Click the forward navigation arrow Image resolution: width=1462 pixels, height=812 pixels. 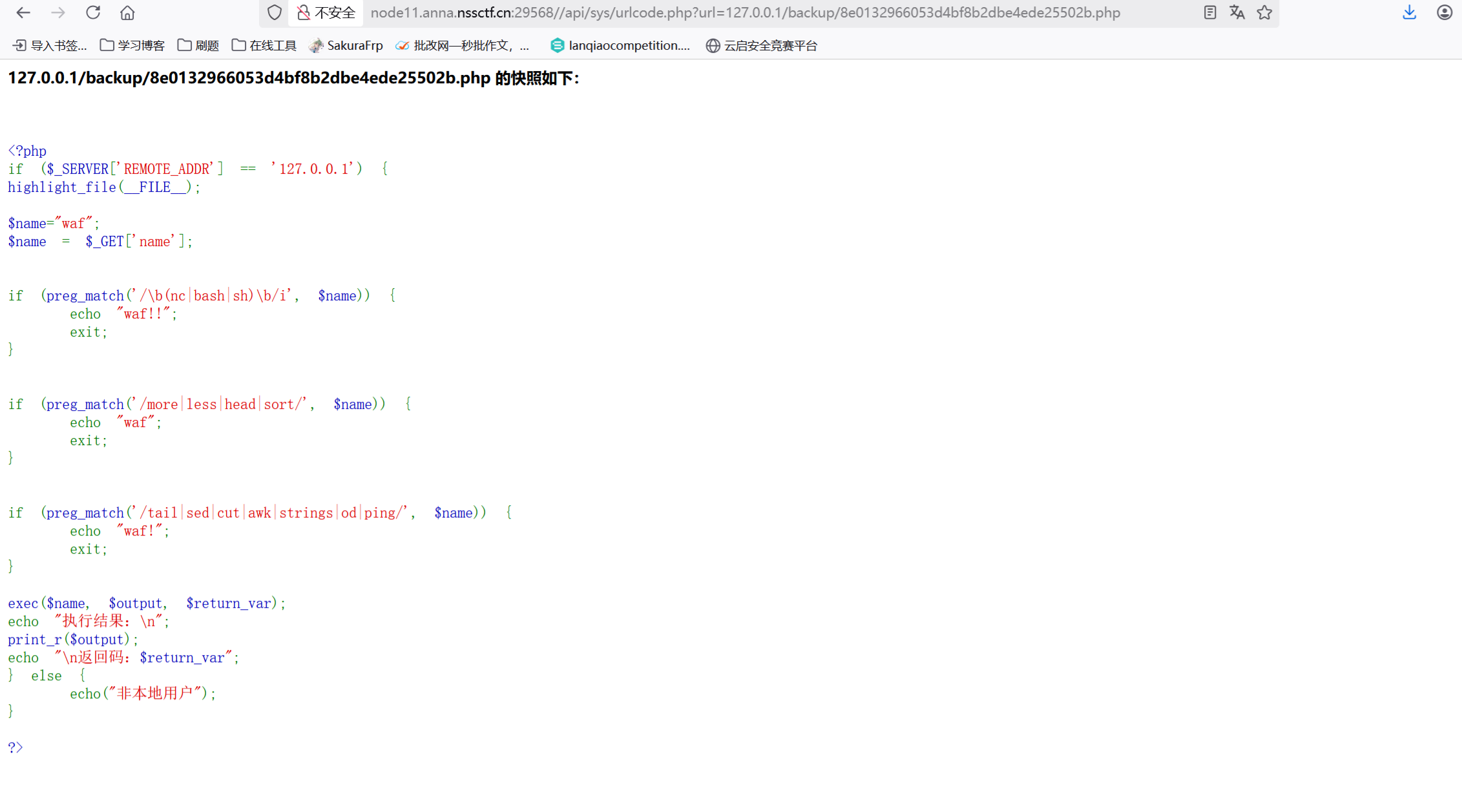tap(57, 12)
